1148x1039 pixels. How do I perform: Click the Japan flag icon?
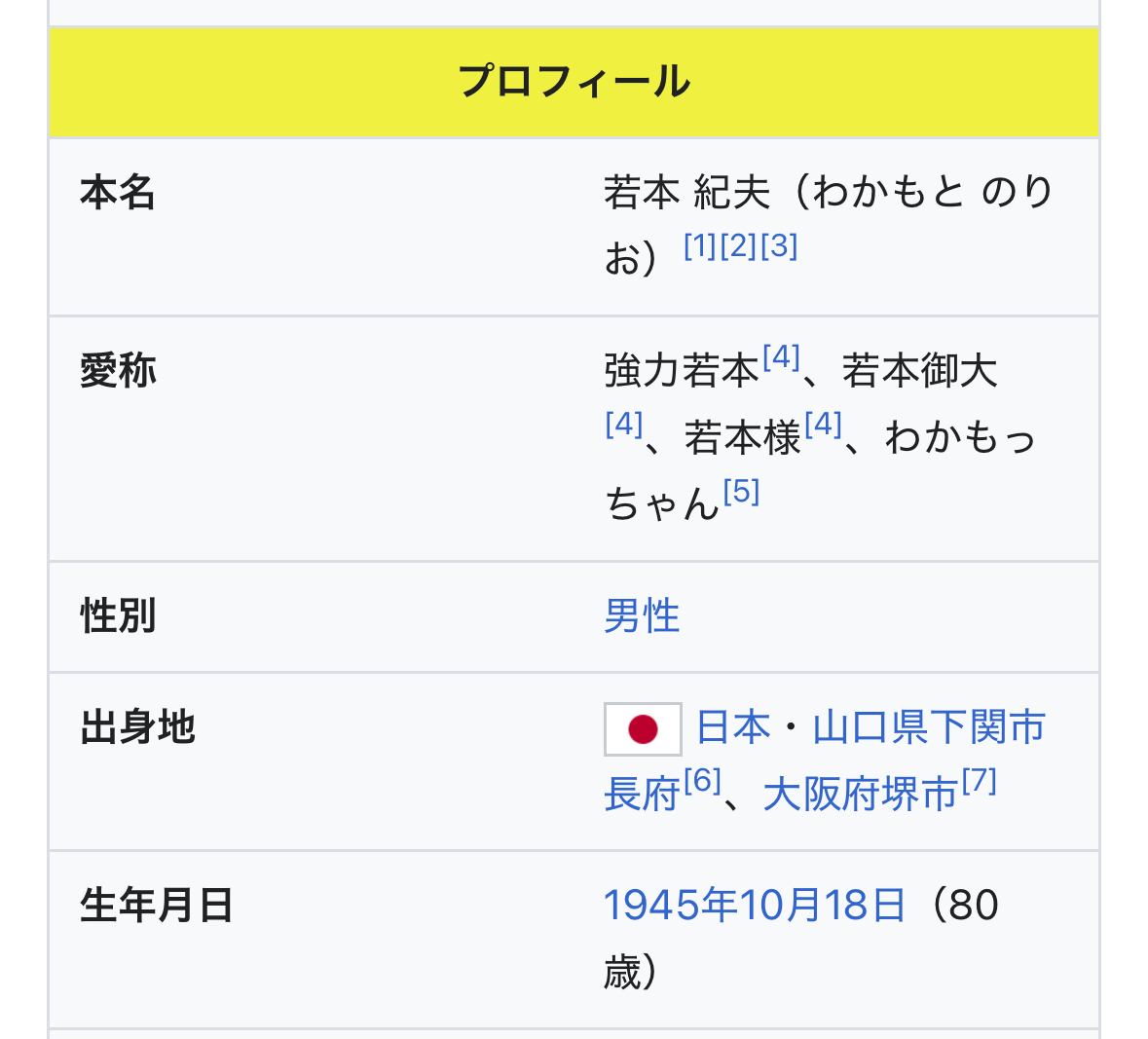point(643,728)
